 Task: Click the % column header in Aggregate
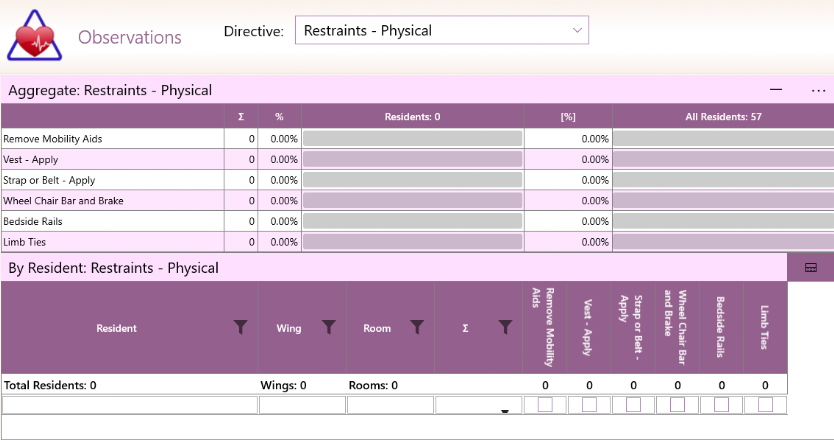coord(279,117)
